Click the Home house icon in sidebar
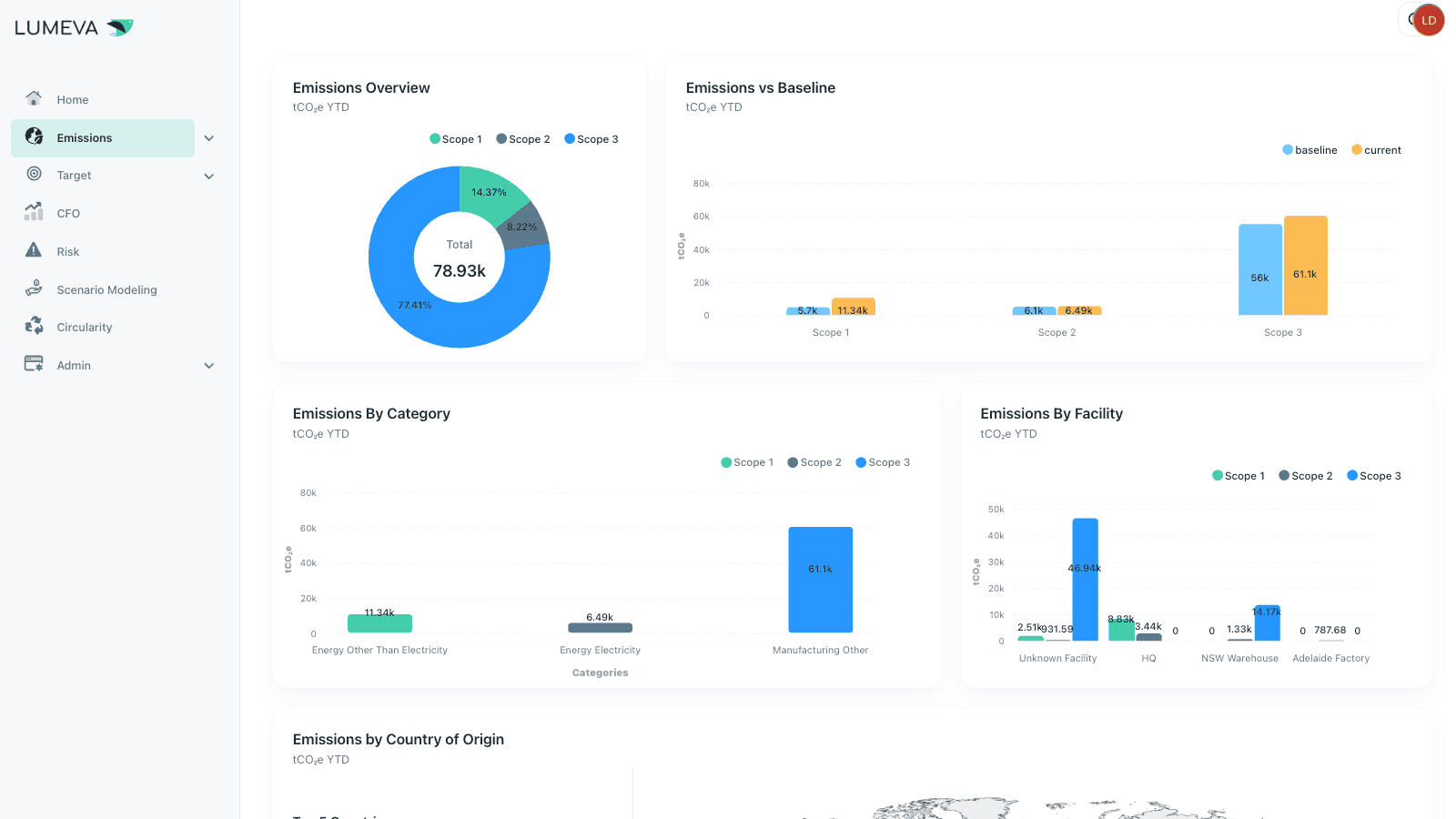 pyautogui.click(x=34, y=98)
